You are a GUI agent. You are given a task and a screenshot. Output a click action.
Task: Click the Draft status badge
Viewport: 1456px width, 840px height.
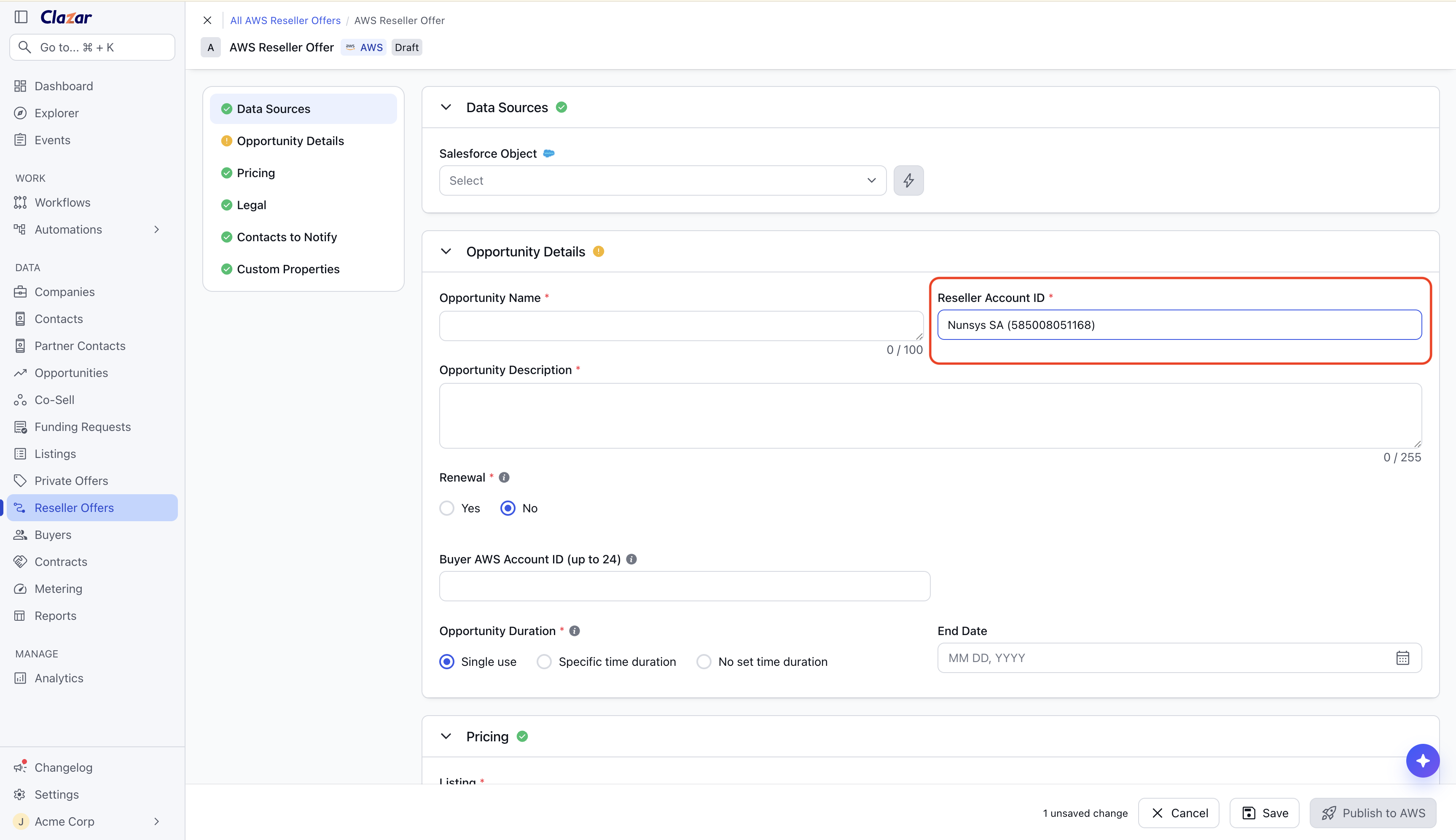click(406, 47)
